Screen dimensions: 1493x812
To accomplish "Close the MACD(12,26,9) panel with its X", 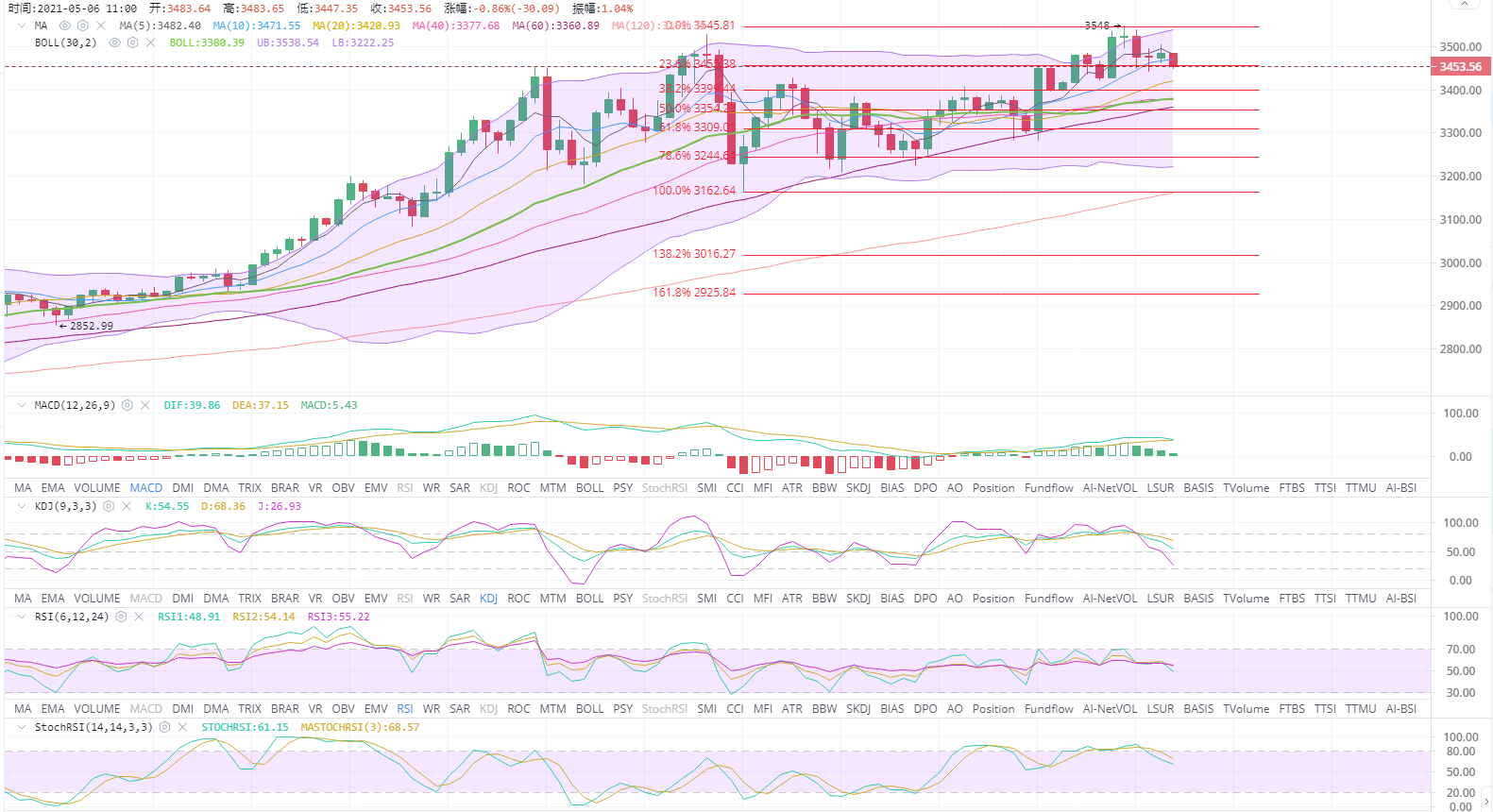I will (x=145, y=405).
